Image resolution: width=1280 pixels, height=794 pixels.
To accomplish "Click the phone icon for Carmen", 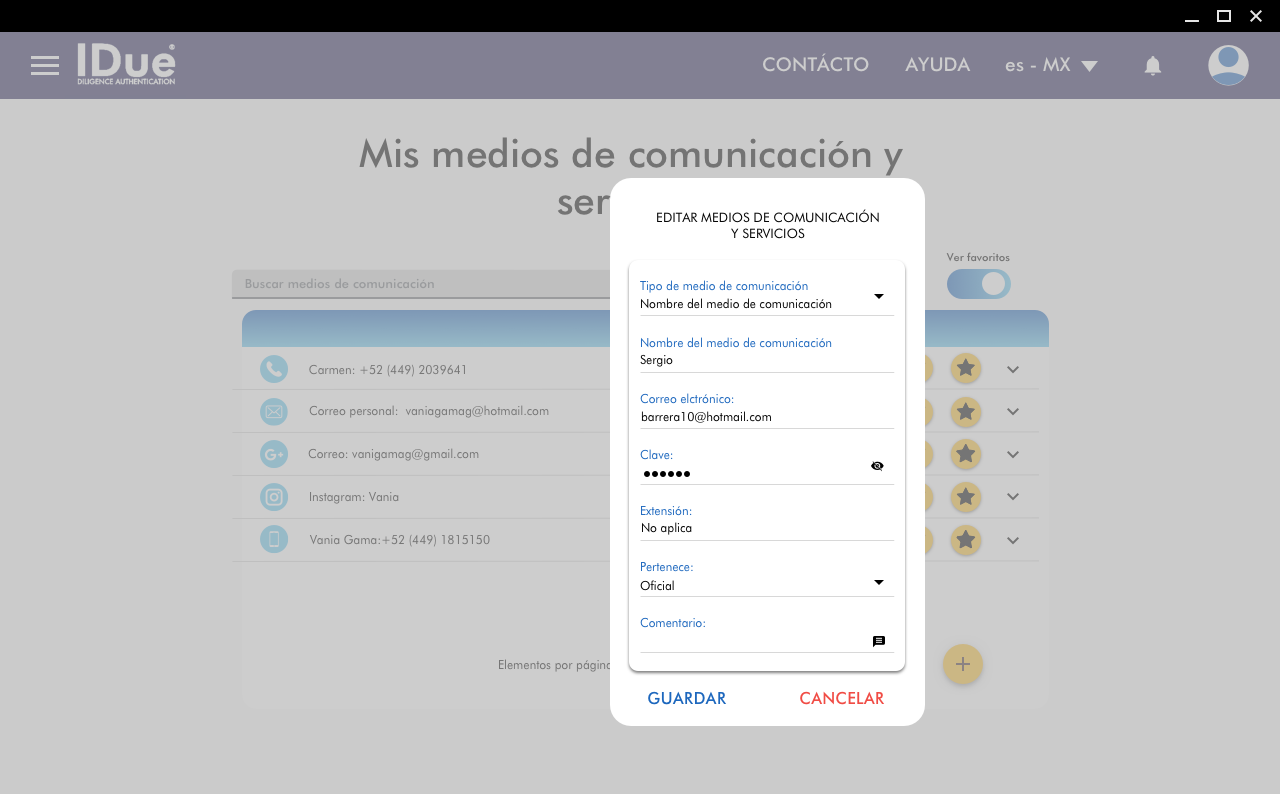I will tap(274, 369).
